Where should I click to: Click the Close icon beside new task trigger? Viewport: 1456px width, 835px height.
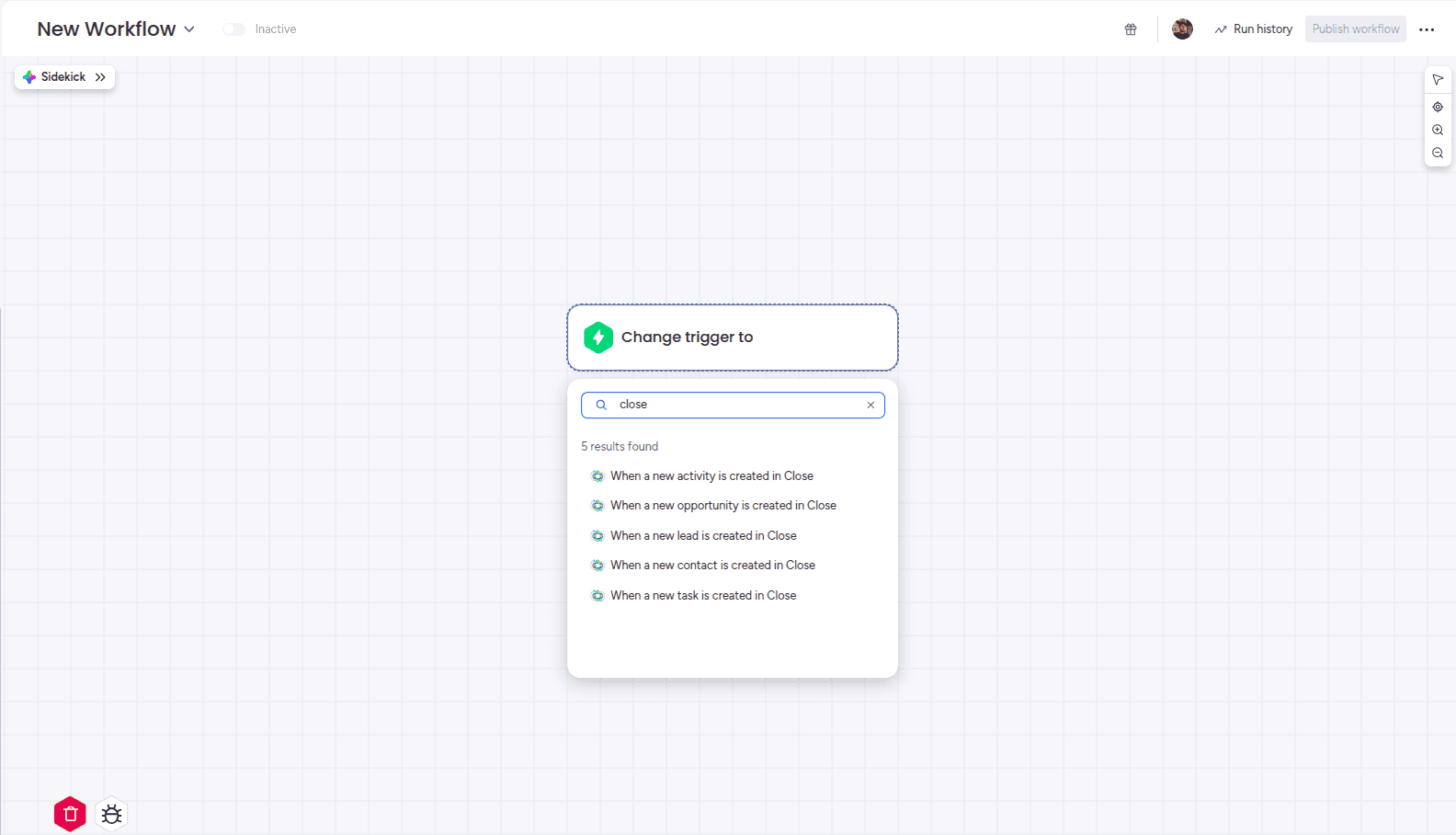tap(597, 596)
